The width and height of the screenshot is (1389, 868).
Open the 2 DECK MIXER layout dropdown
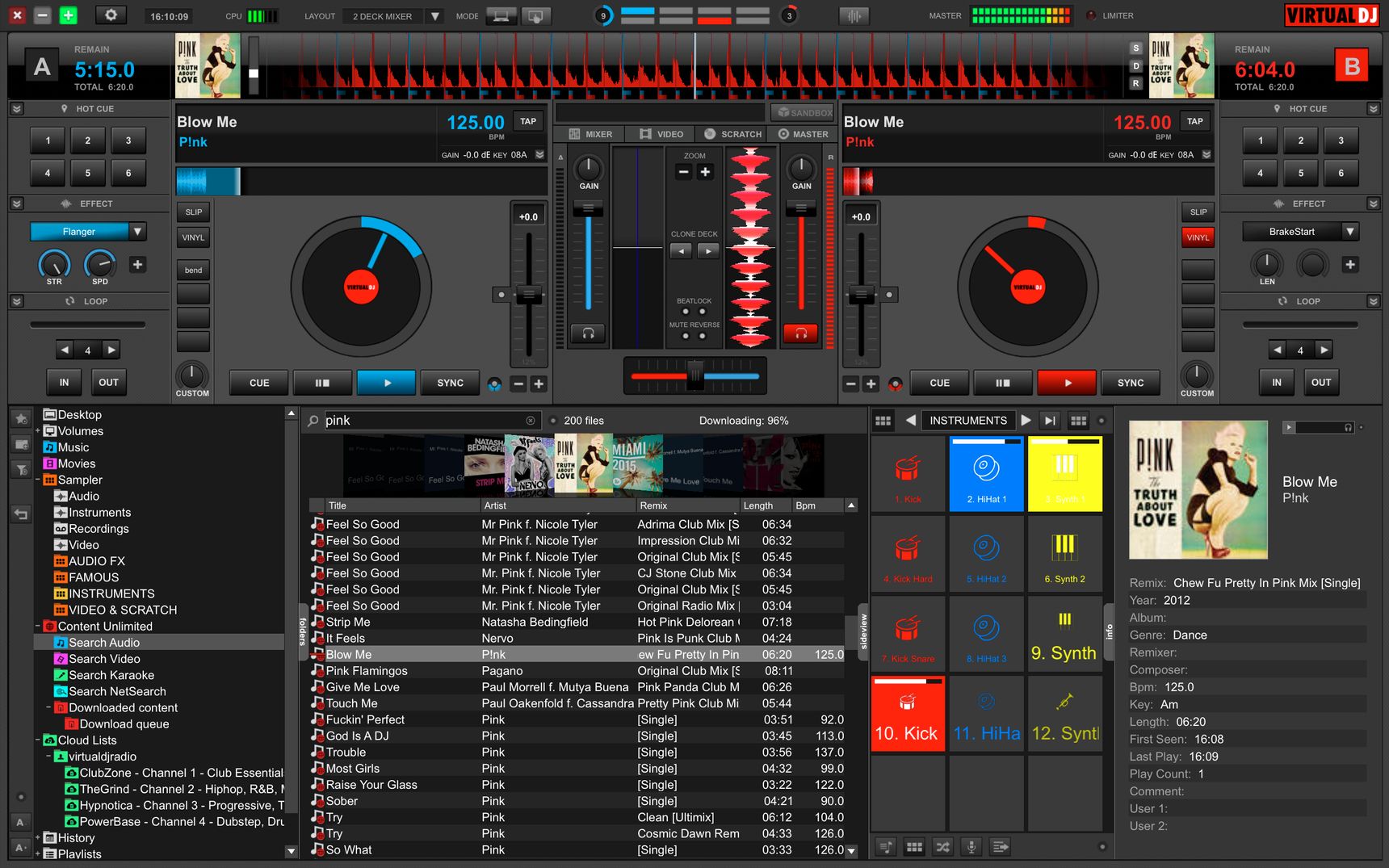[434, 16]
